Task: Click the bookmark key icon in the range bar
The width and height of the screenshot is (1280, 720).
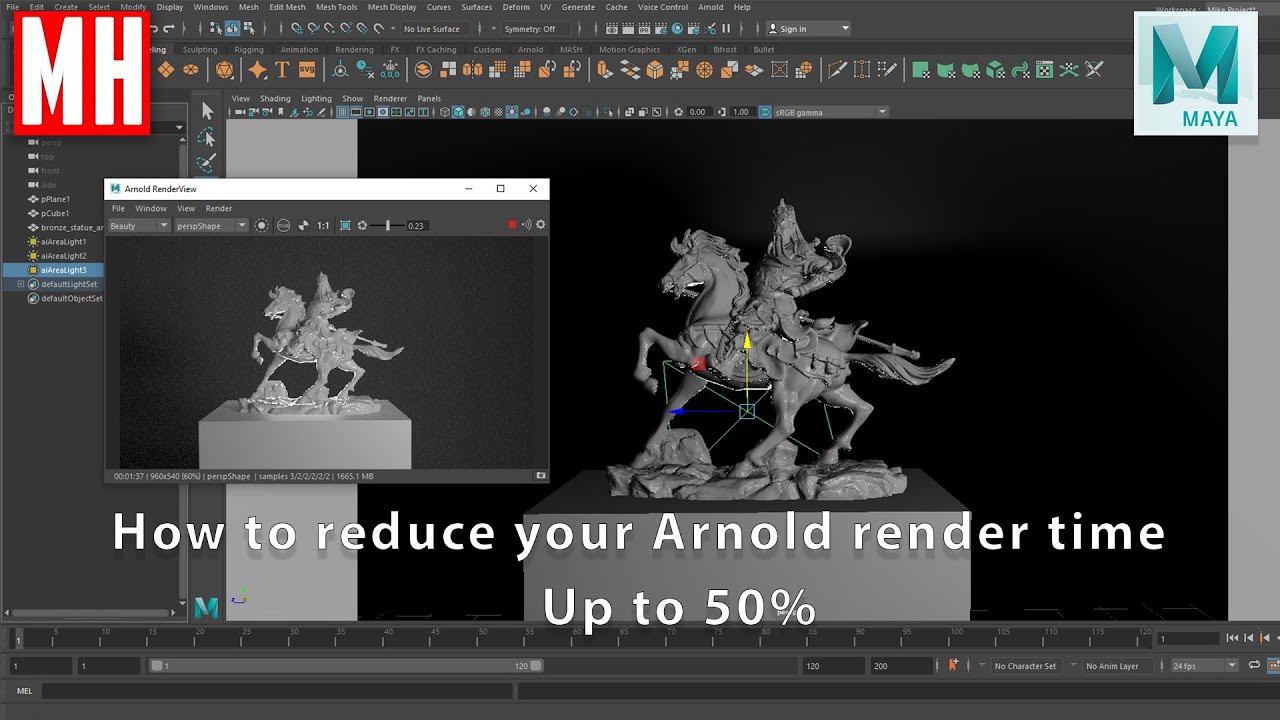Action: tap(953, 665)
